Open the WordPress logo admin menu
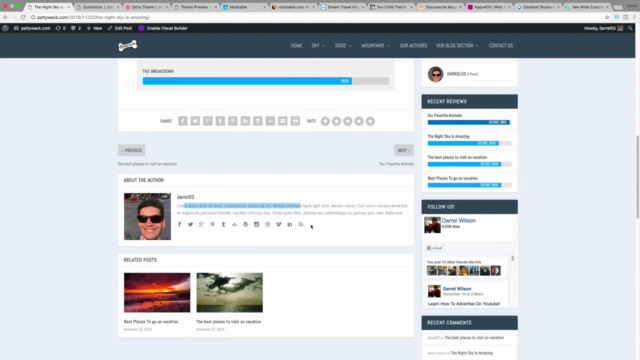The image size is (640, 360). pos(5,28)
